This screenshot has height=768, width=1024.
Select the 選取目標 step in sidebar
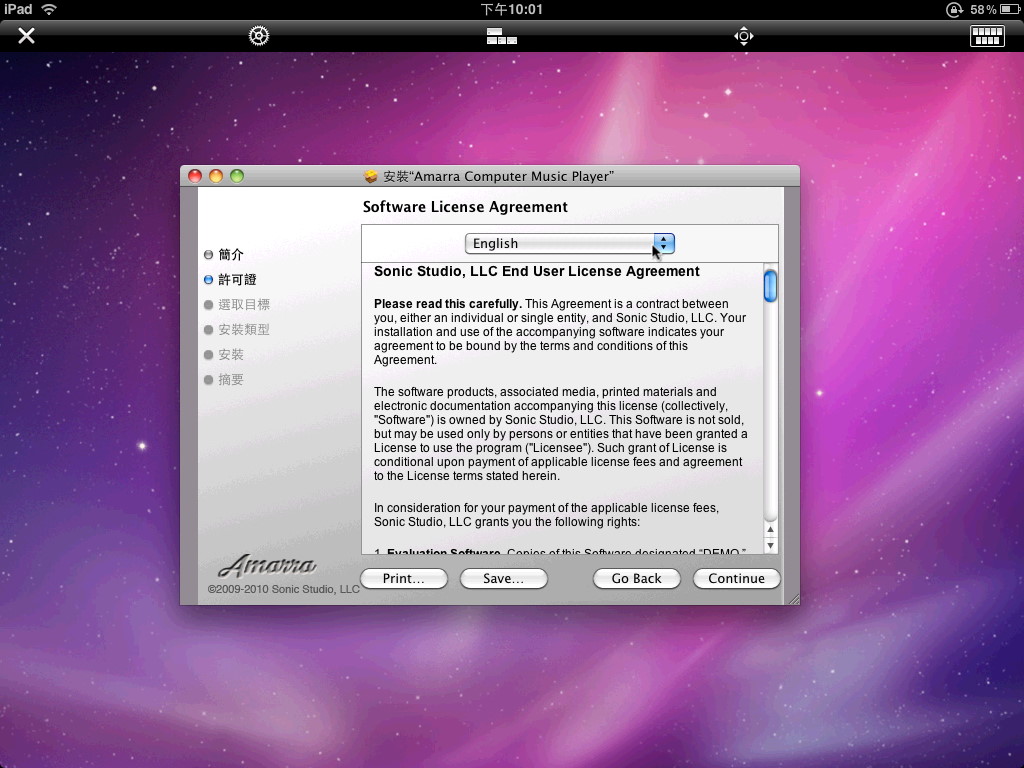(x=236, y=304)
